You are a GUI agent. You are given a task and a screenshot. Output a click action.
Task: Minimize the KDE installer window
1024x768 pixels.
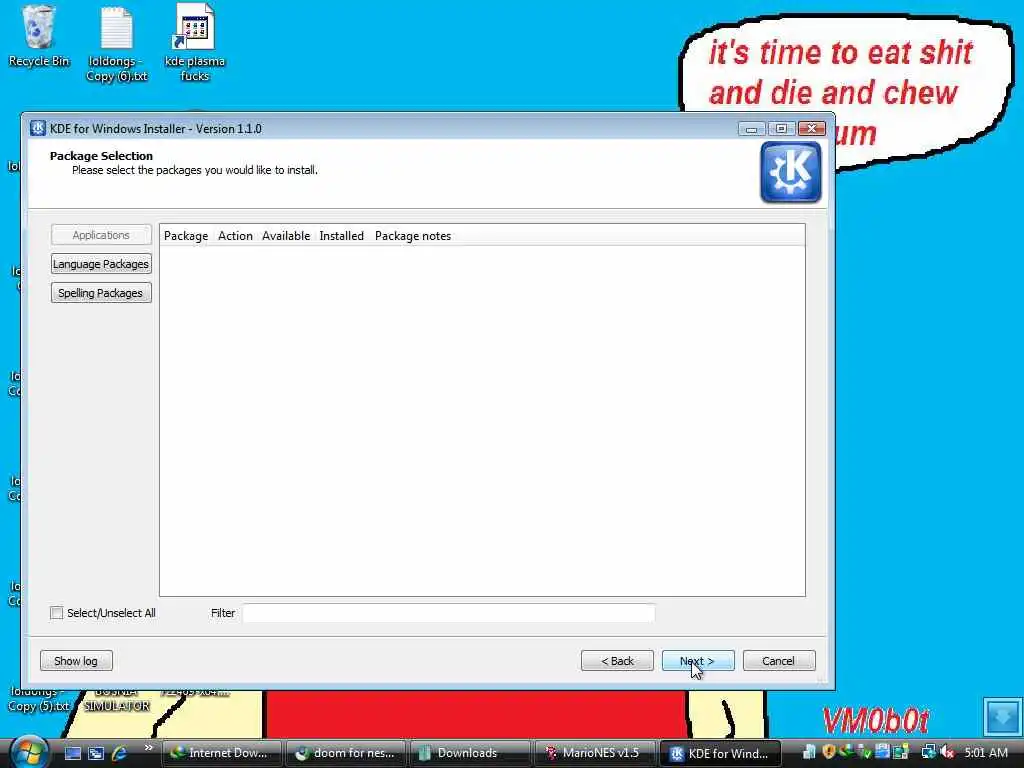[751, 129]
